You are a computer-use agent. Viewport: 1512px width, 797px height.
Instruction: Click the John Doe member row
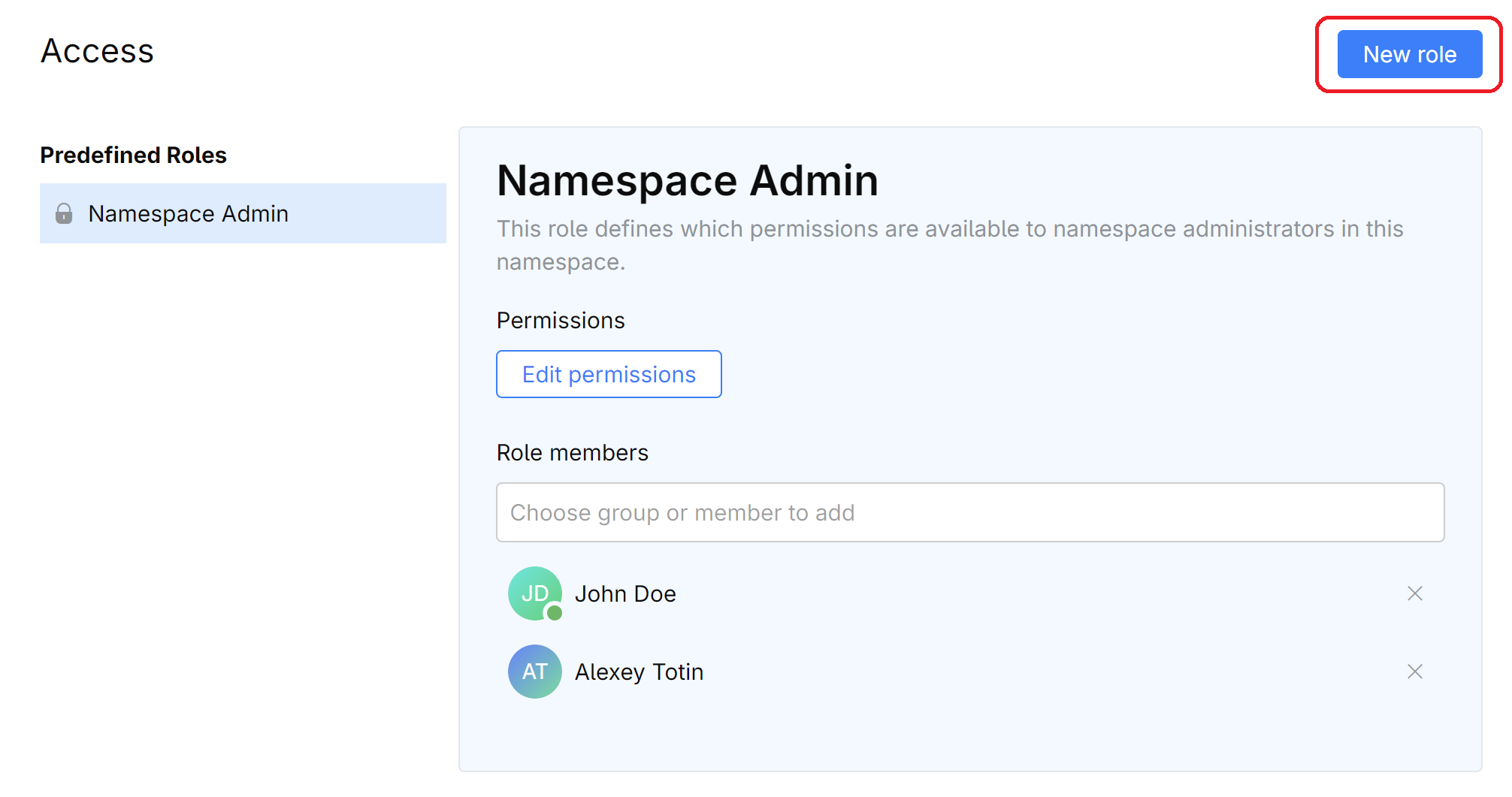pos(977,593)
